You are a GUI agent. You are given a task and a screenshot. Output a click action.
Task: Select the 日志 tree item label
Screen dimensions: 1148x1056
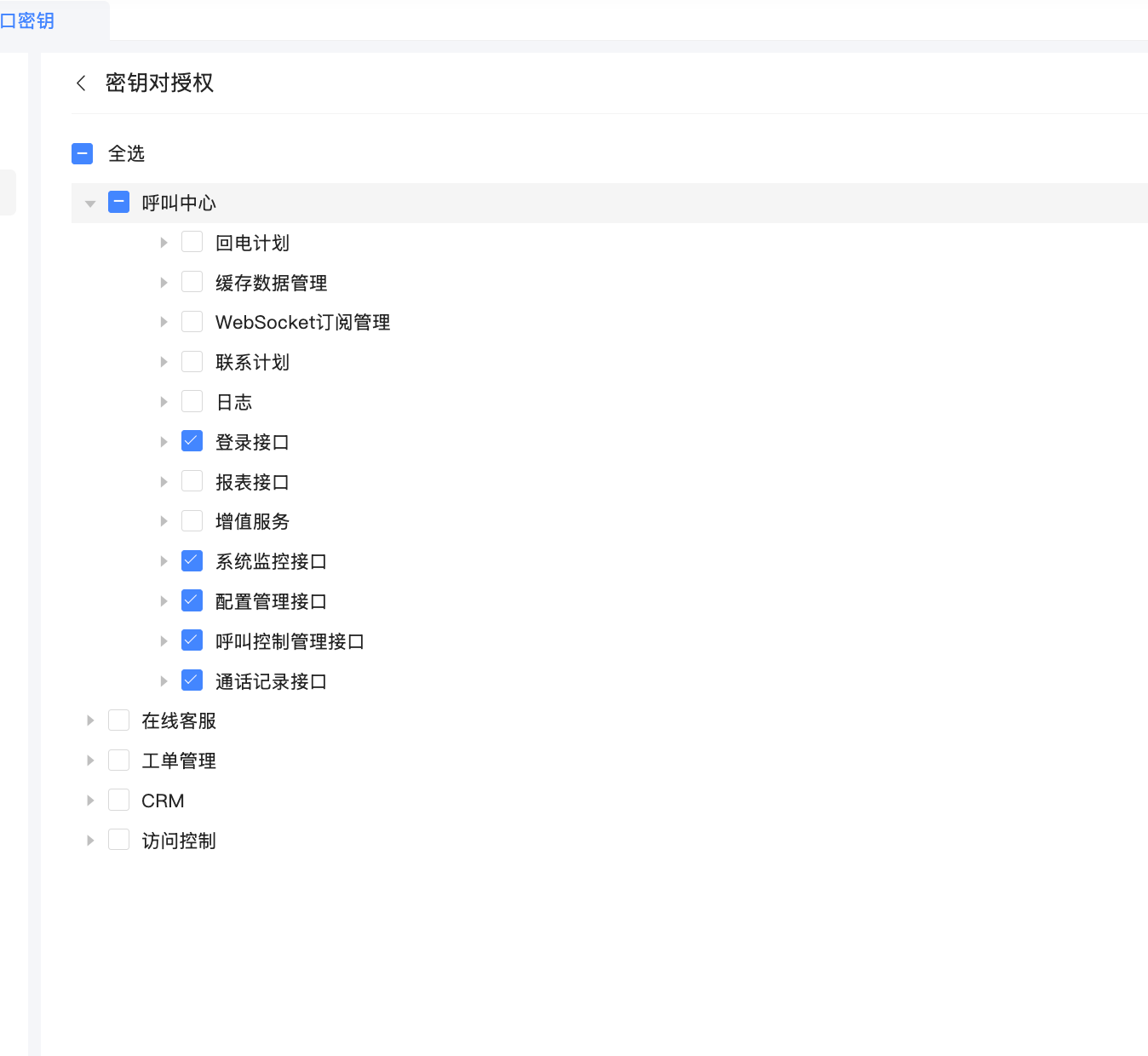point(234,402)
